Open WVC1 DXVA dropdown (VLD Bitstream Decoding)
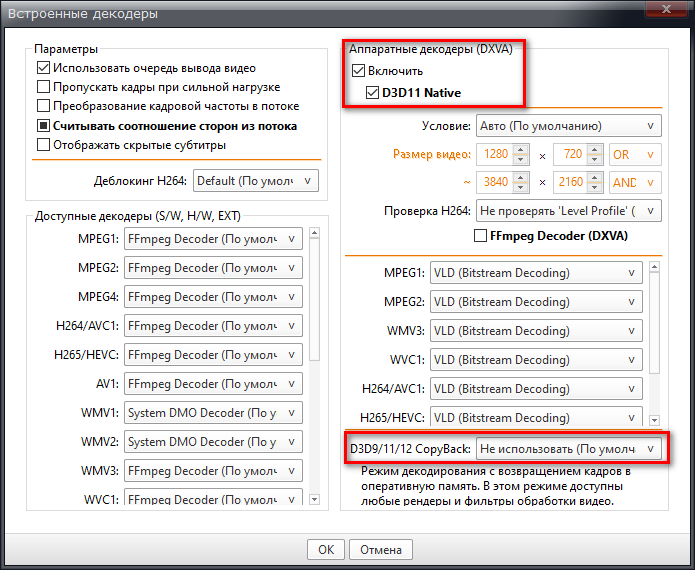The height and width of the screenshot is (570, 695). coord(536,359)
